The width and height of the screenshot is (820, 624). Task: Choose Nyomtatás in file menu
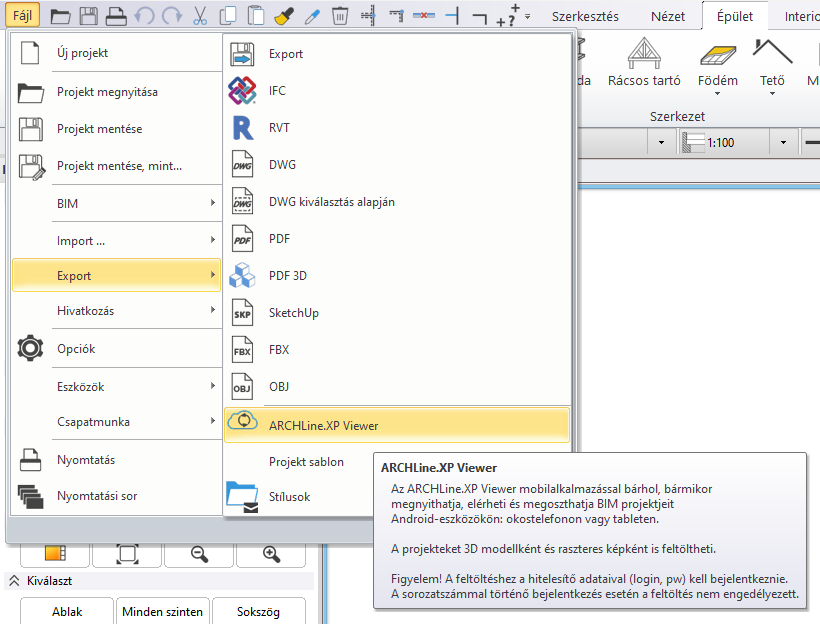(117, 460)
